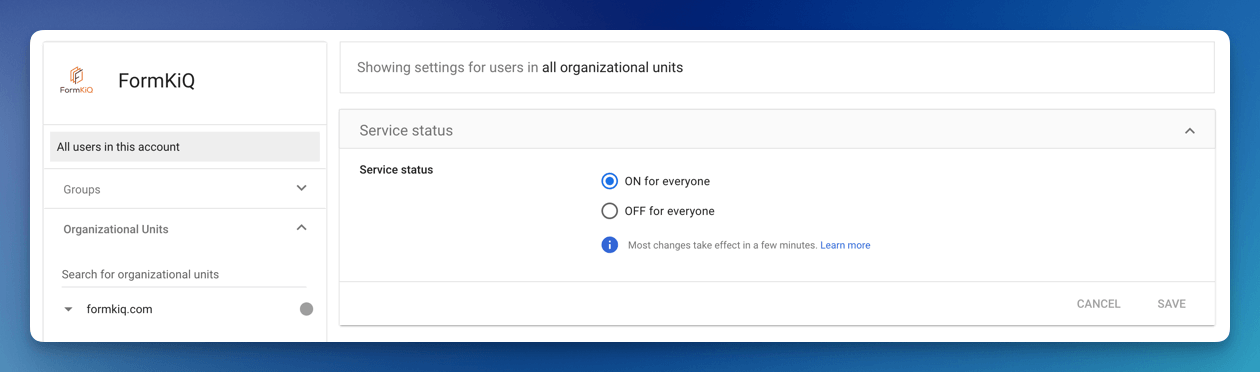The height and width of the screenshot is (372, 1260).
Task: Expand the Groups section chevron
Action: click(302, 188)
